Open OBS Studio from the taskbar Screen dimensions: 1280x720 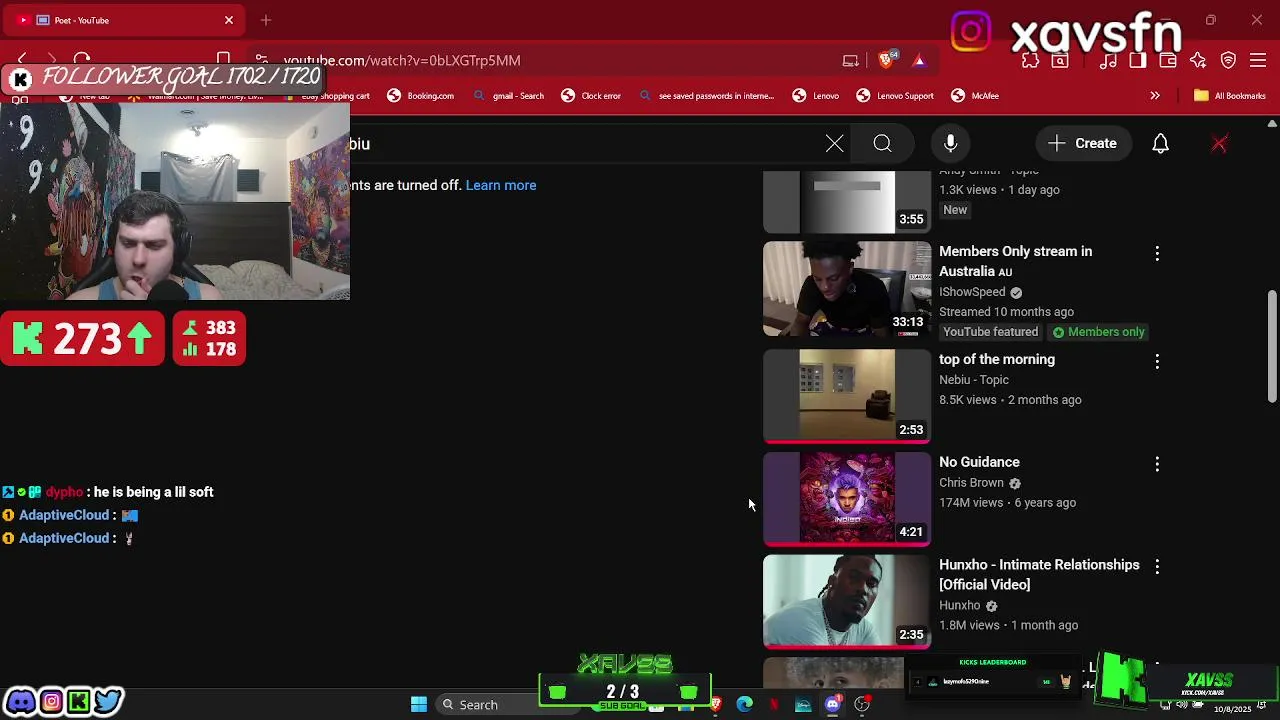click(862, 705)
